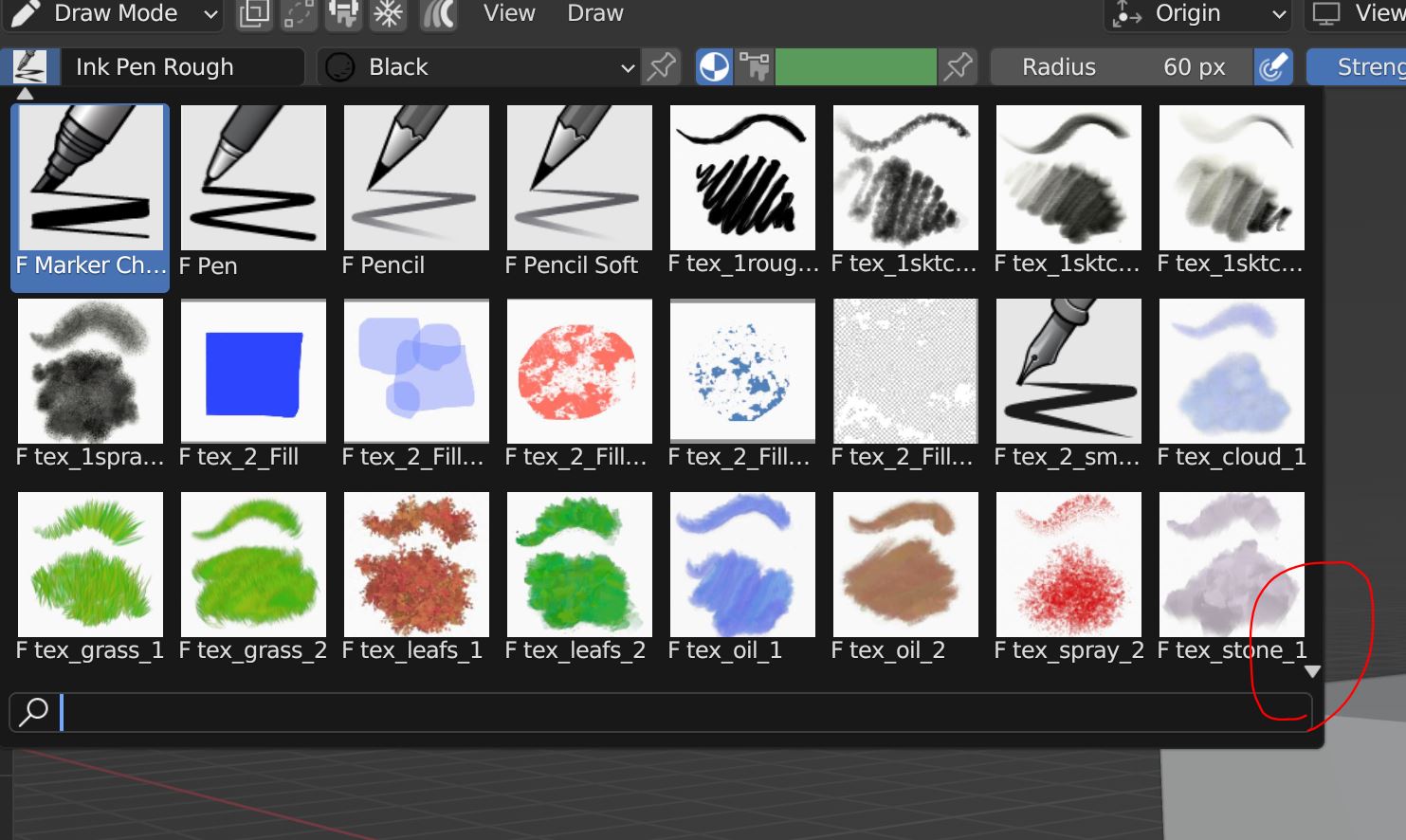This screenshot has height=840, width=1406.
Task: Select the F Pen brush
Action: [253, 192]
